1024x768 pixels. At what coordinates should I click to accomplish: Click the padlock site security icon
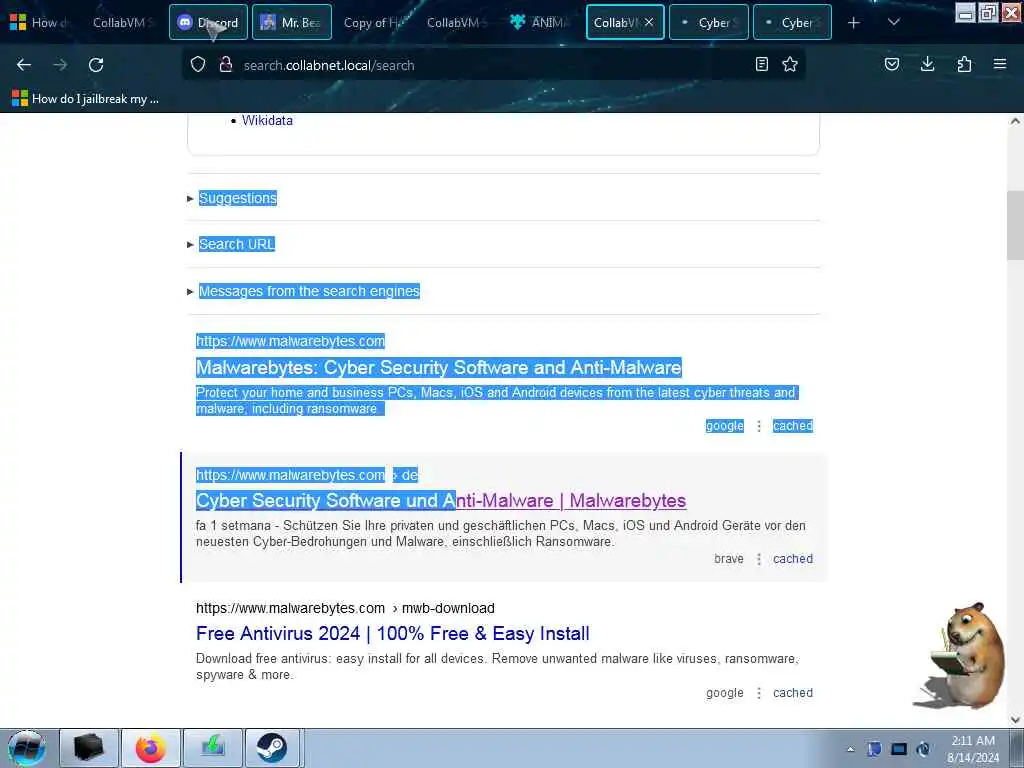point(226,65)
